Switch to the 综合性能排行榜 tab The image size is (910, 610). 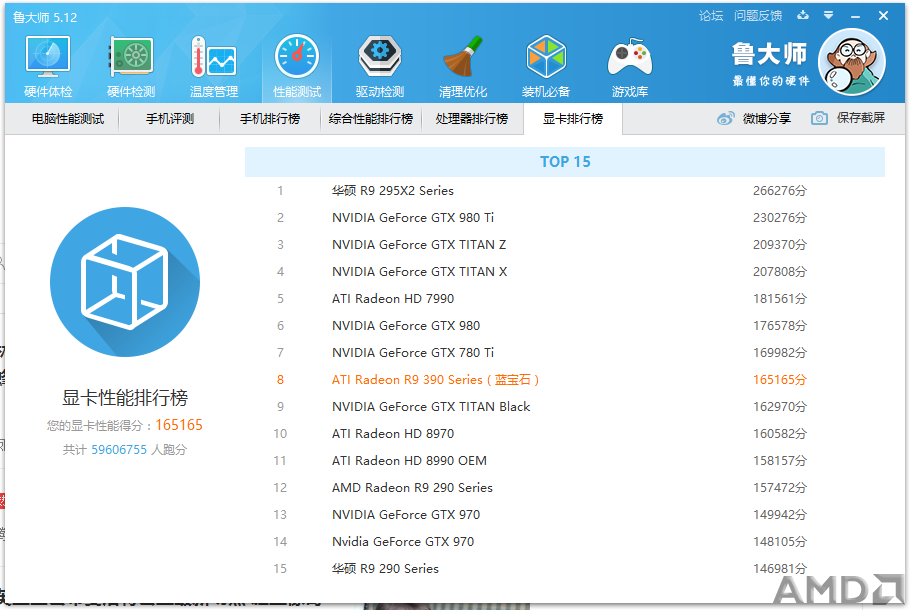click(371, 118)
